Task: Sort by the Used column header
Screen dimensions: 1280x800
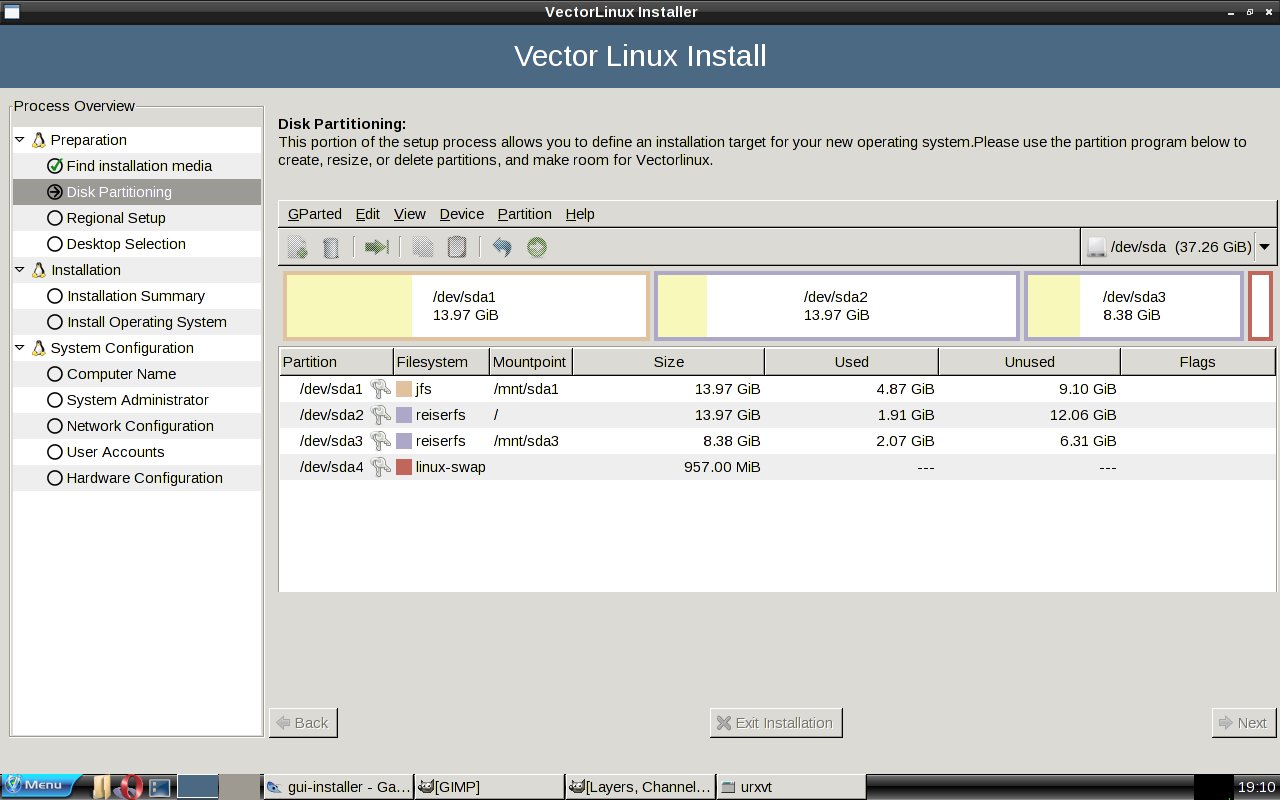Action: coord(851,362)
